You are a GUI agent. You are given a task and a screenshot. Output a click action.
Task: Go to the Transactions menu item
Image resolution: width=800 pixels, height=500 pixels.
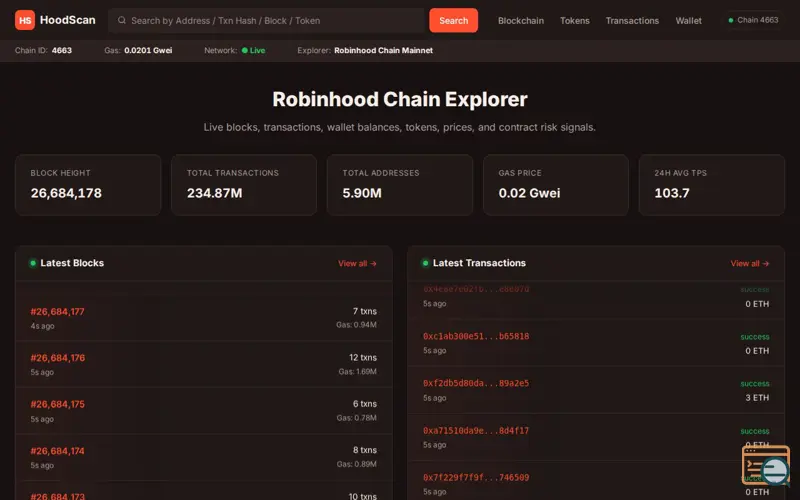(x=632, y=20)
